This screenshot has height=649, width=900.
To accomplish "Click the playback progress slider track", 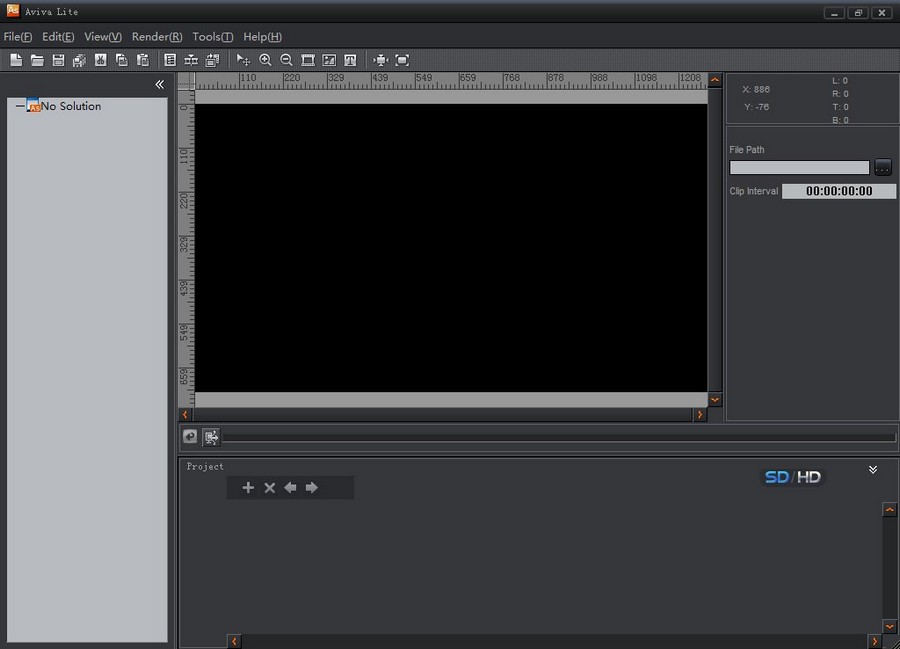I will pos(559,437).
